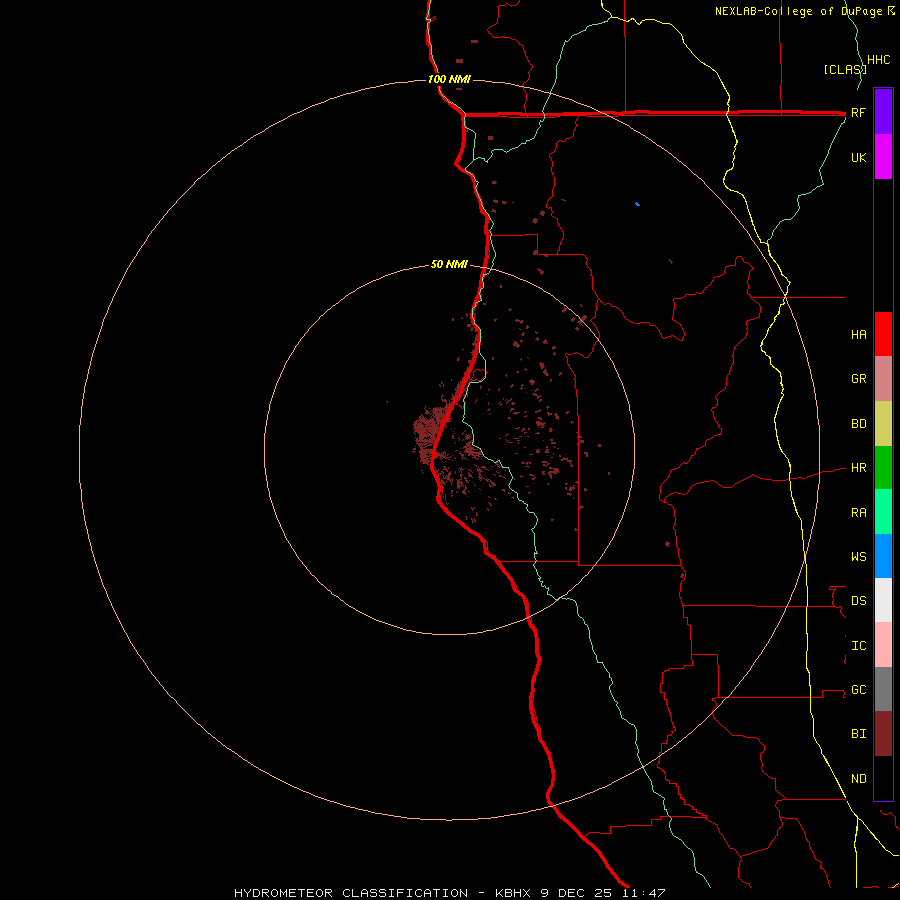The height and width of the screenshot is (900, 900).
Task: Click the pink GR legend swatch
Action: (883, 379)
